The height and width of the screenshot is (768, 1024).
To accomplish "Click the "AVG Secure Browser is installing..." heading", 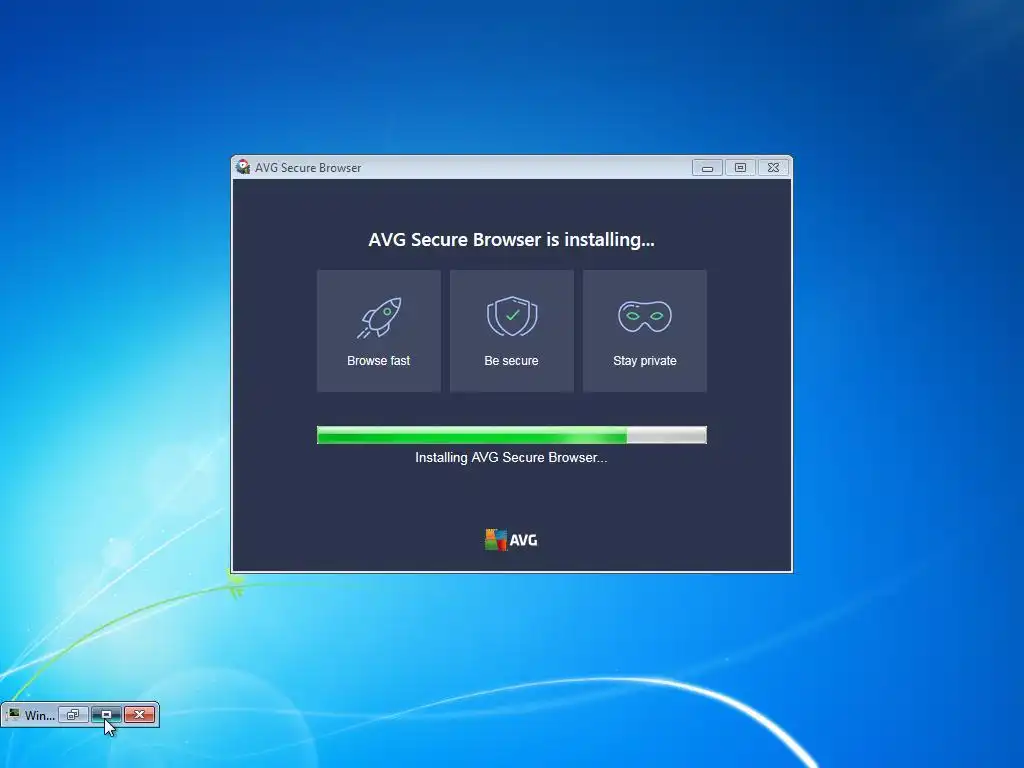I will point(511,240).
